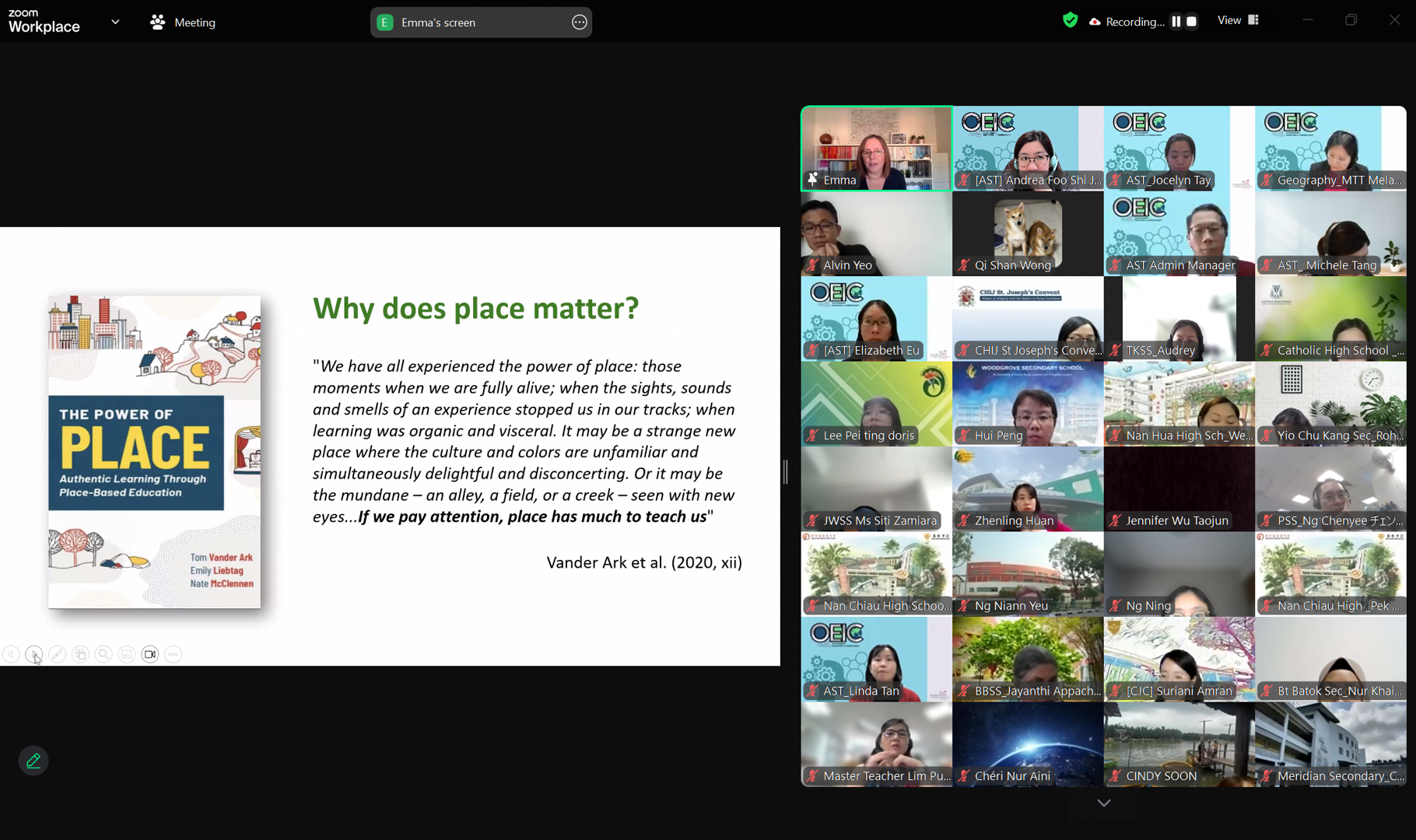The image size is (1416, 840).
Task: Open the View menu
Action: pyautogui.click(x=1238, y=20)
